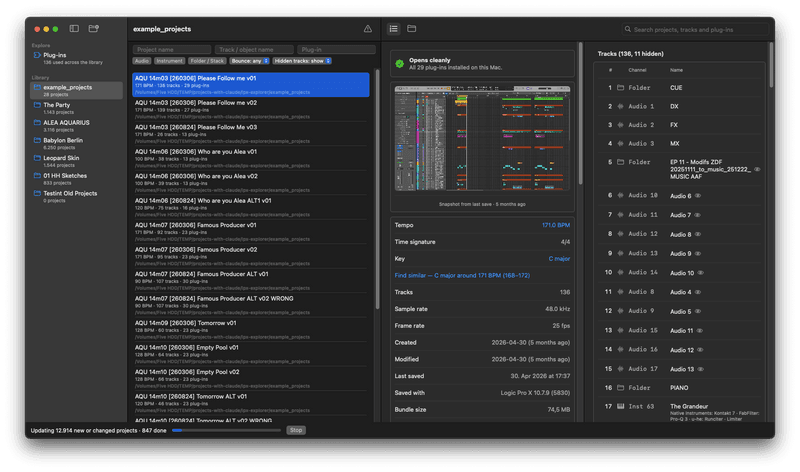Click the hidden eye icon beside Audio 4

[x=697, y=292]
